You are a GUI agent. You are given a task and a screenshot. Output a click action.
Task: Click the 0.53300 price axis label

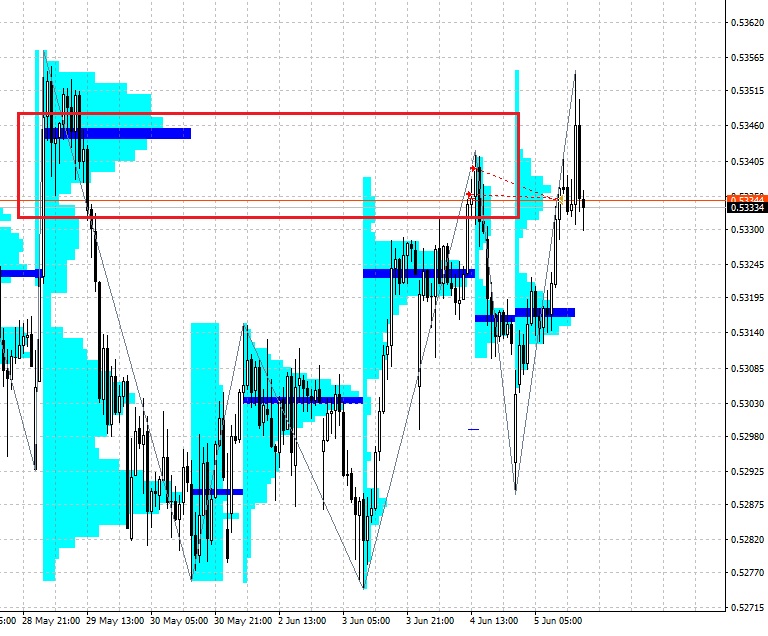coord(747,230)
